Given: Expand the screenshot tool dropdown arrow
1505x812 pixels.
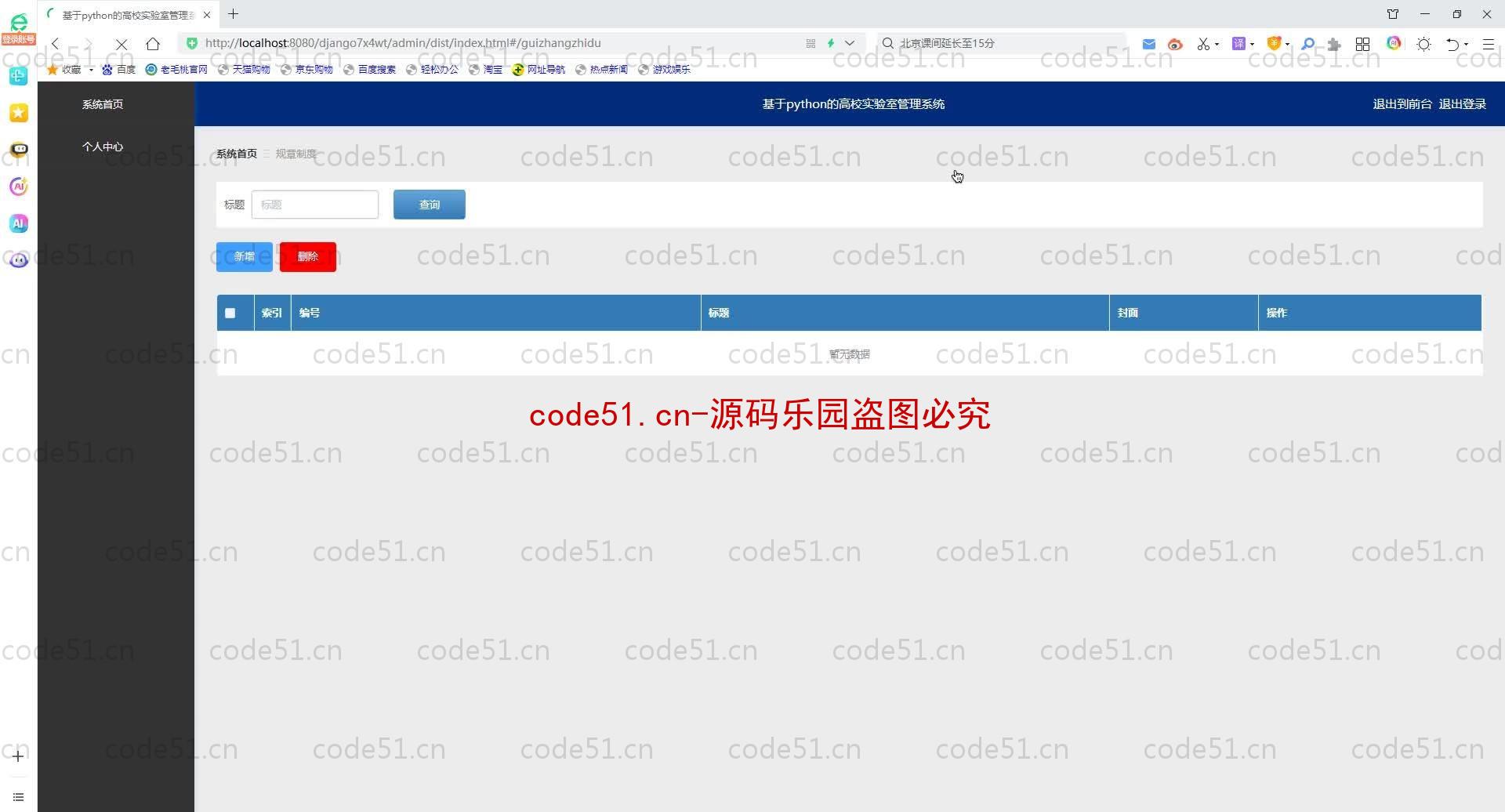Looking at the screenshot, I should pyautogui.click(x=1217, y=45).
